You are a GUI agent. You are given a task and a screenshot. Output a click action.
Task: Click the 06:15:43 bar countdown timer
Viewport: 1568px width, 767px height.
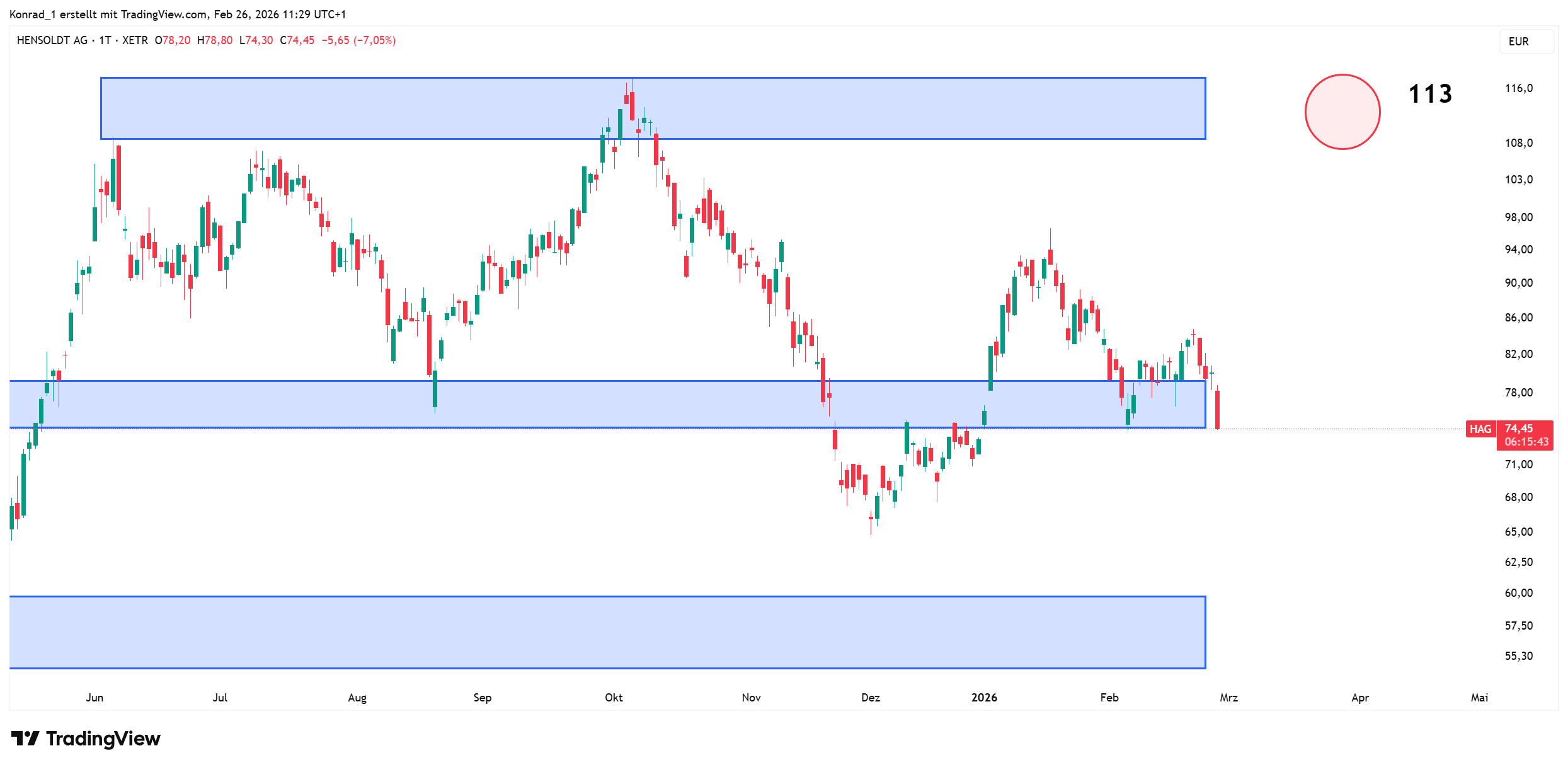(x=1526, y=442)
